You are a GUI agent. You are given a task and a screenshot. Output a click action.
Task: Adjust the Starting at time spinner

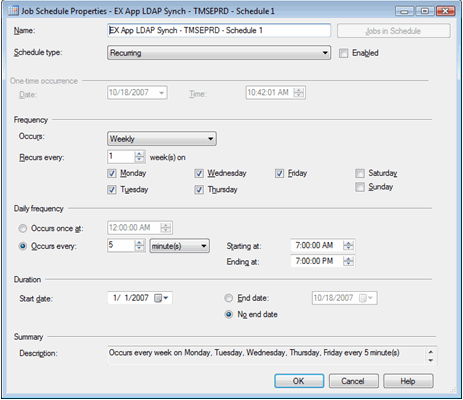tap(348, 246)
